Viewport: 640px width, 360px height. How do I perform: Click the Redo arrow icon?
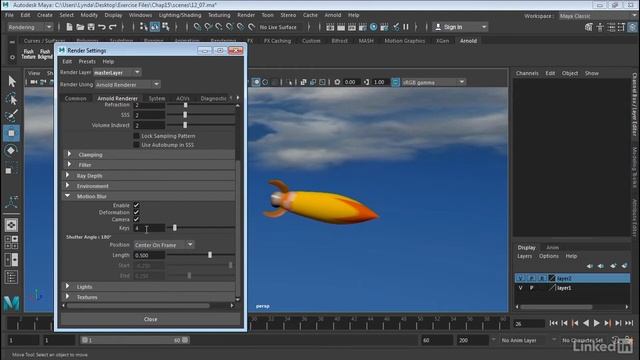point(113,27)
